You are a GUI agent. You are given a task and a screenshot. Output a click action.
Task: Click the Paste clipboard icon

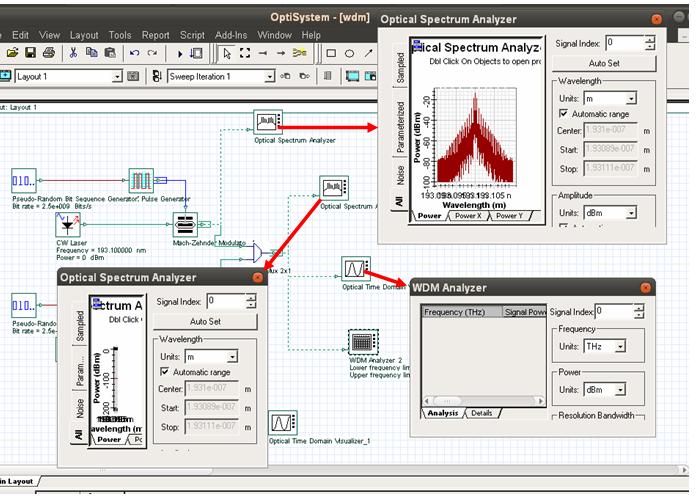(110, 53)
